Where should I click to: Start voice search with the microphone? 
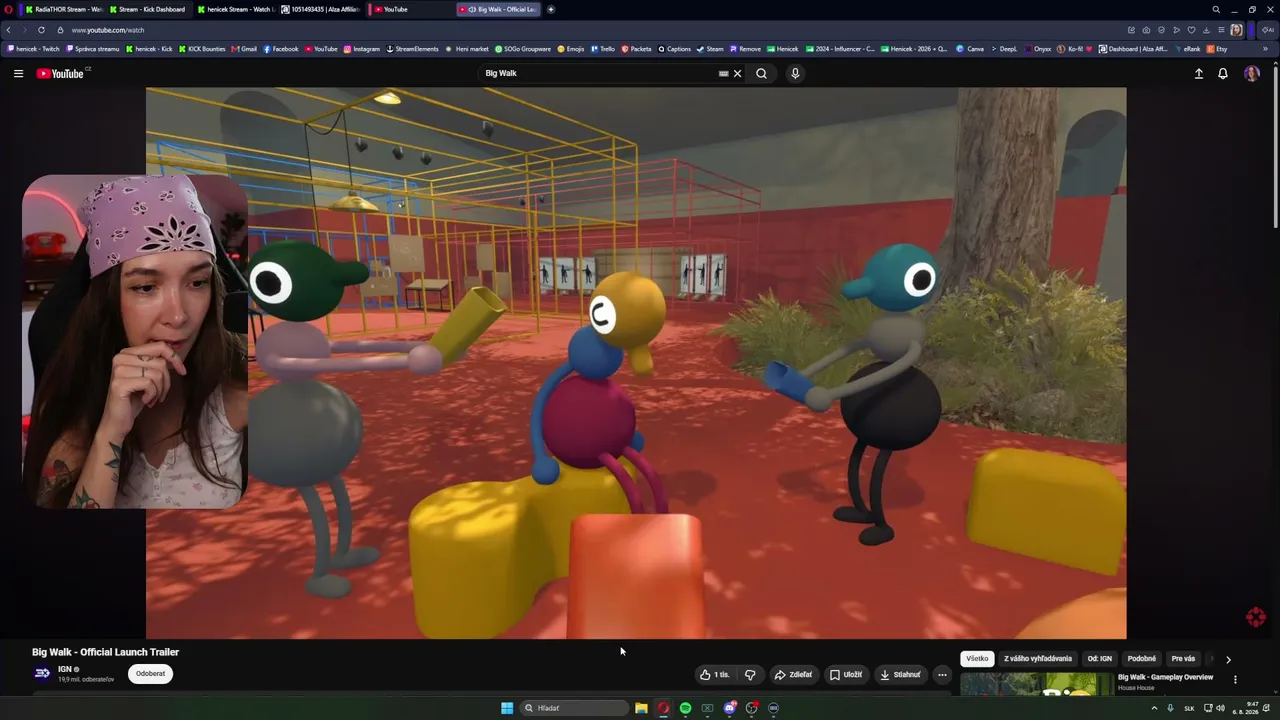tap(795, 73)
